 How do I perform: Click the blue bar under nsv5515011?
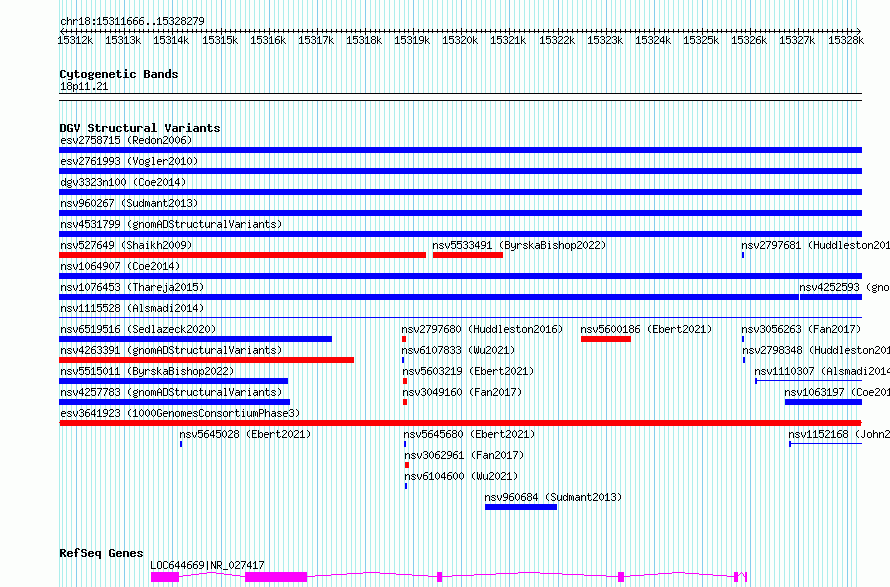pos(173,381)
